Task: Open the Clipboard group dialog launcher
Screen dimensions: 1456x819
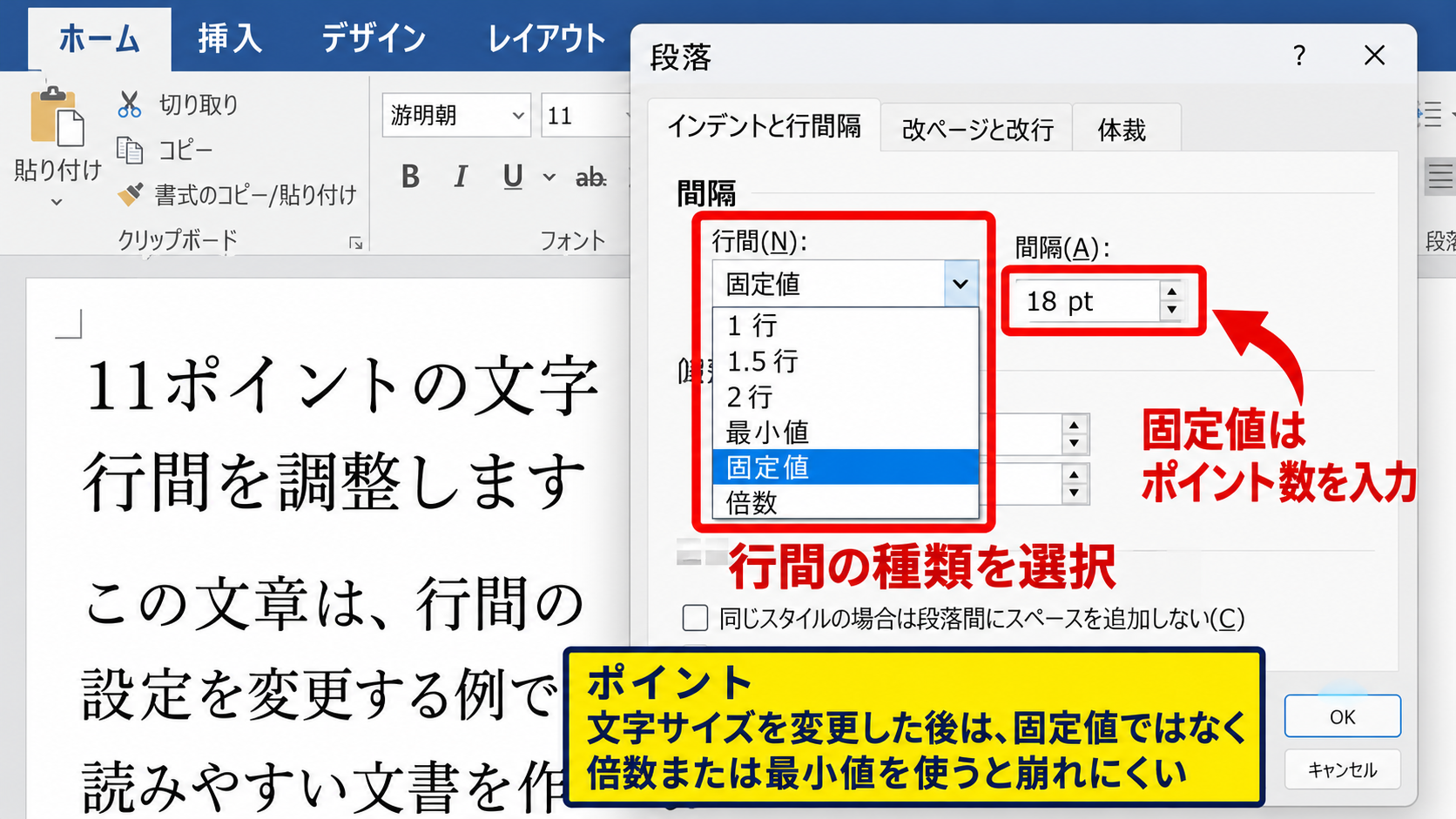Action: pyautogui.click(x=355, y=243)
